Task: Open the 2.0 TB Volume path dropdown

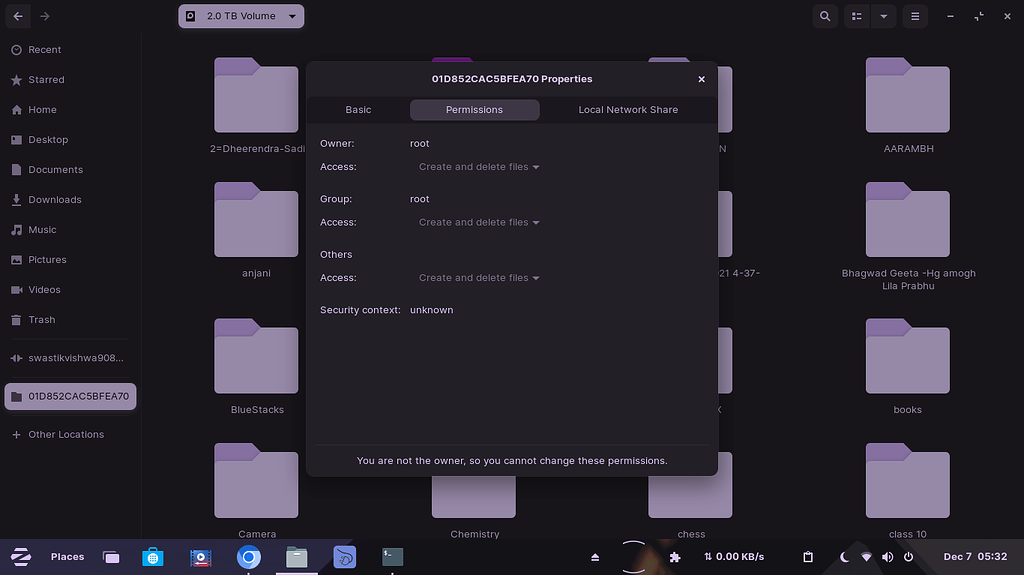Action: pyautogui.click(x=241, y=16)
